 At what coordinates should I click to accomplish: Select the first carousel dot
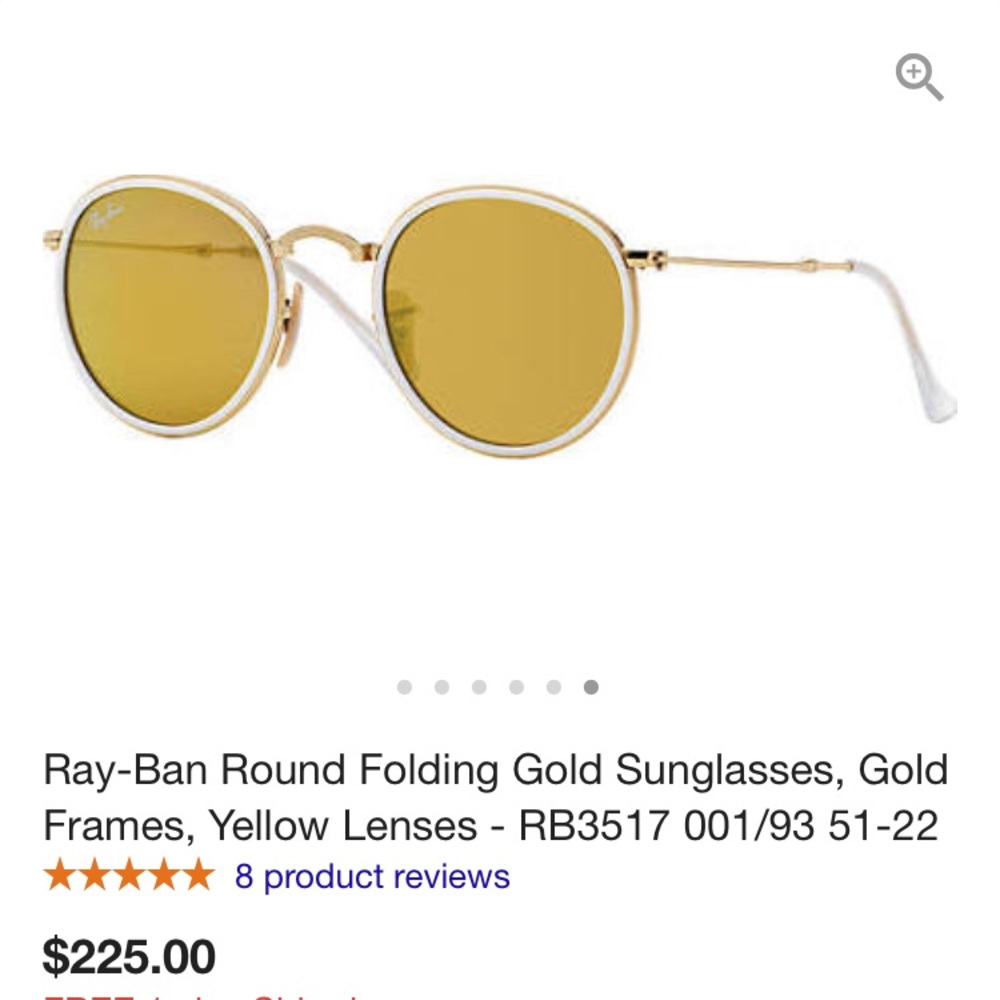point(405,686)
